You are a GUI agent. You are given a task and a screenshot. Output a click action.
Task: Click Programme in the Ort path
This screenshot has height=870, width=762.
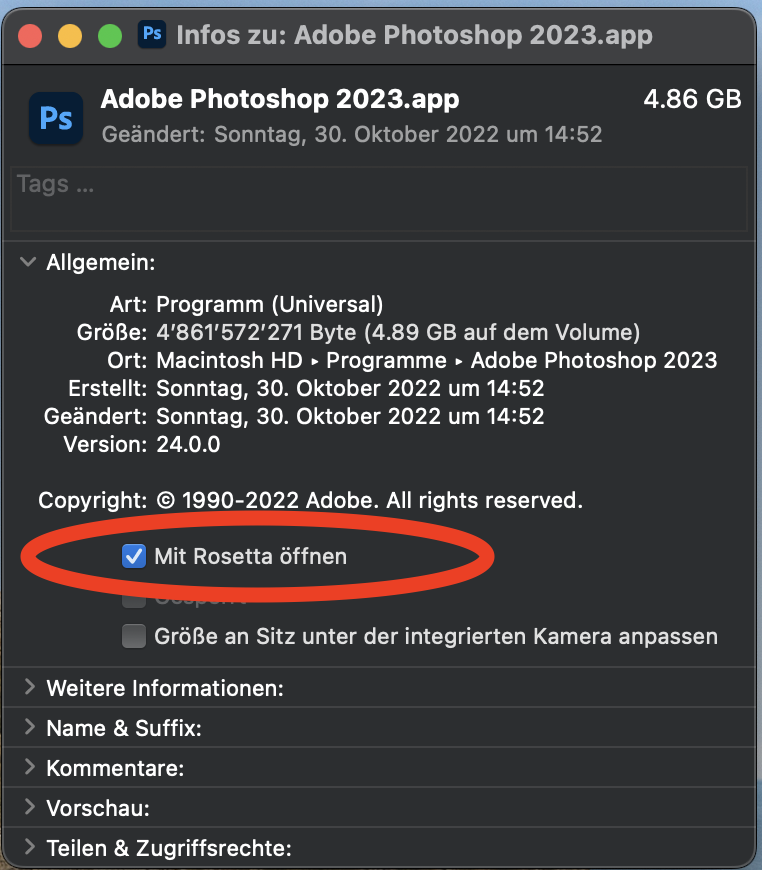pos(386,360)
